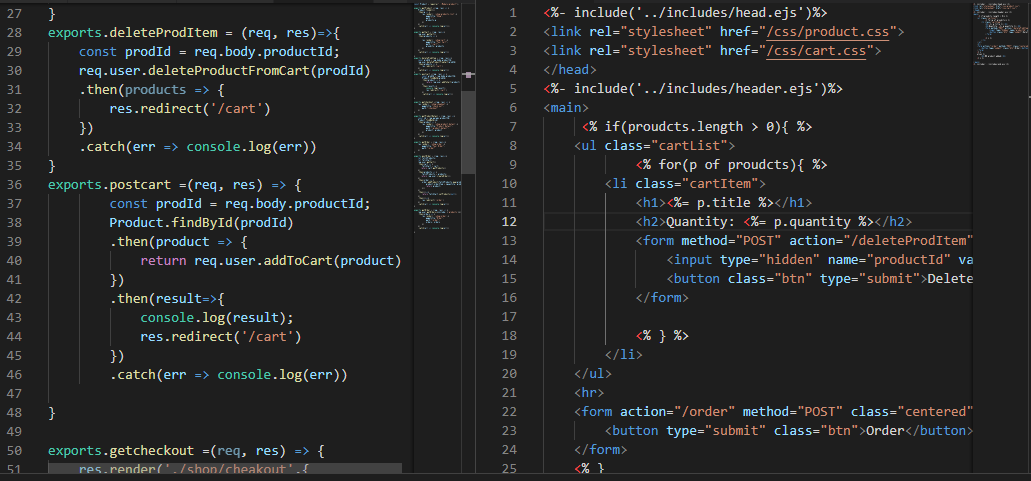Click line number 22 in the right gutter
Screen dimensions: 1031x481
(x=509, y=412)
